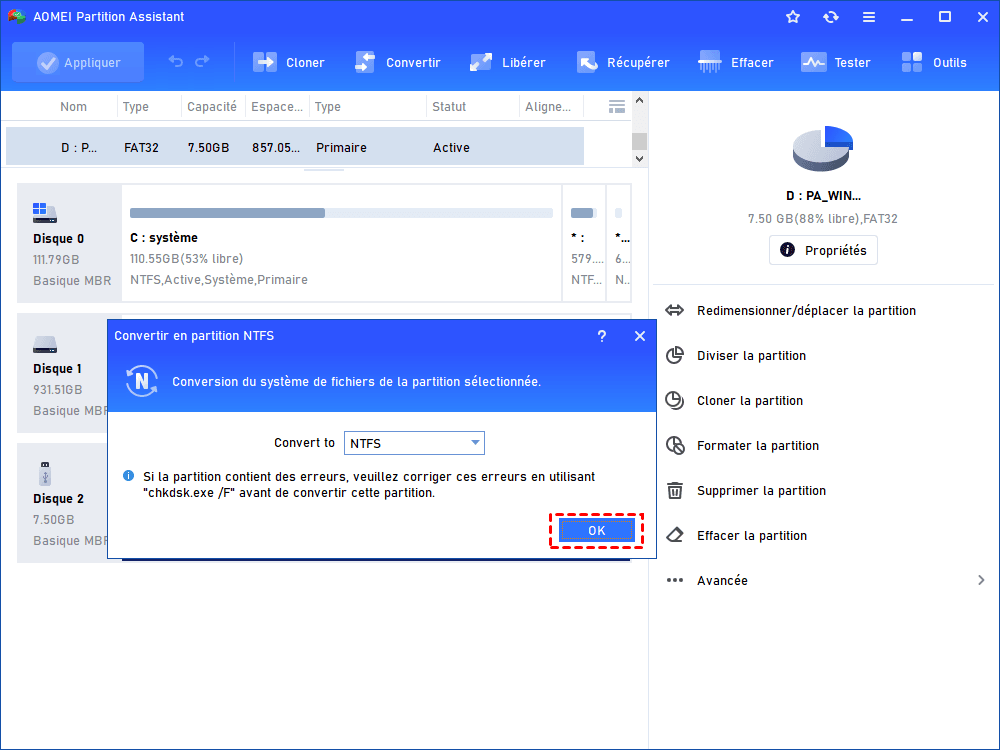Click the Avancée three-dots icon
This screenshot has width=1000, height=750.
tap(675, 580)
